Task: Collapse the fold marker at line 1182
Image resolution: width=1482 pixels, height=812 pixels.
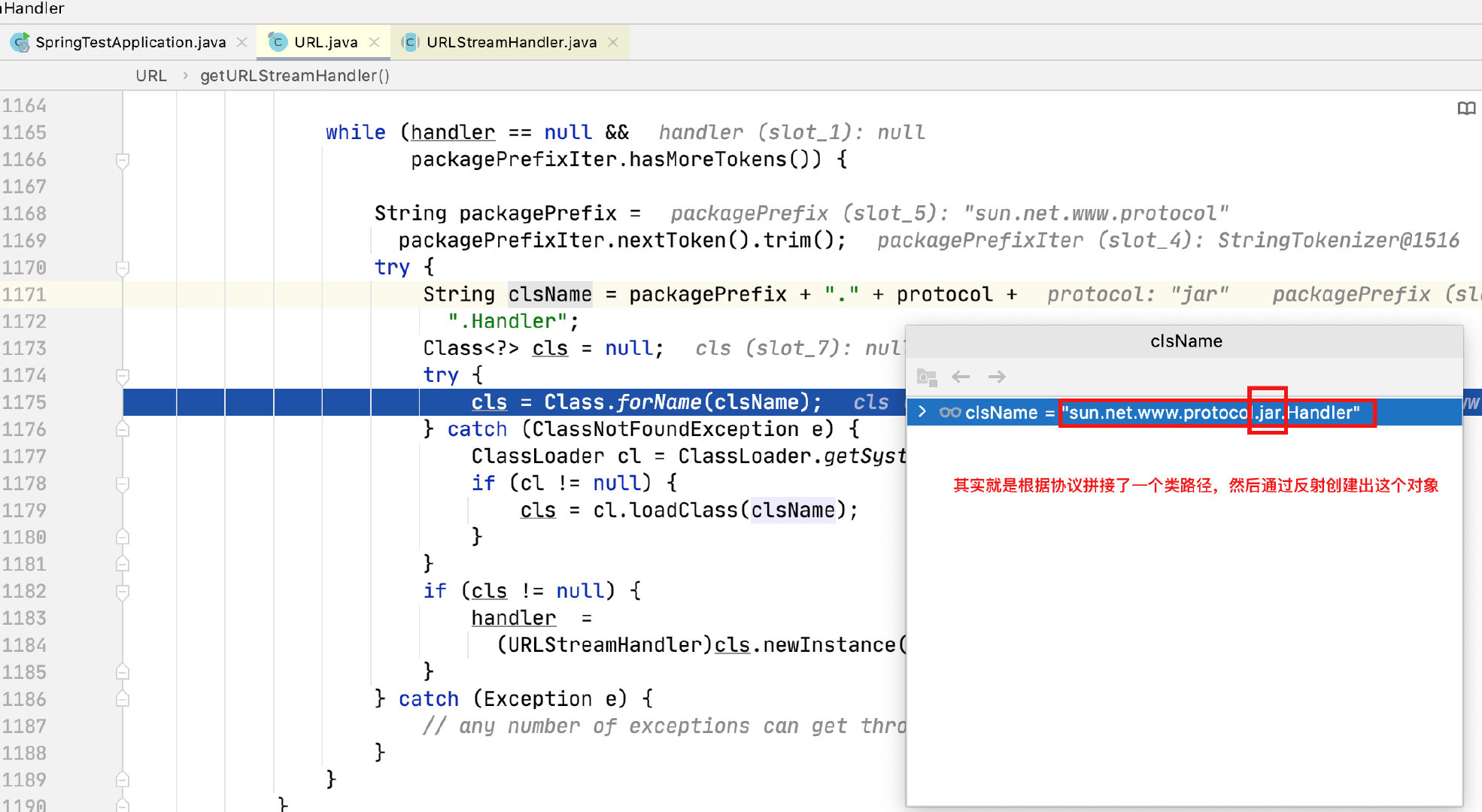Action: tap(123, 592)
